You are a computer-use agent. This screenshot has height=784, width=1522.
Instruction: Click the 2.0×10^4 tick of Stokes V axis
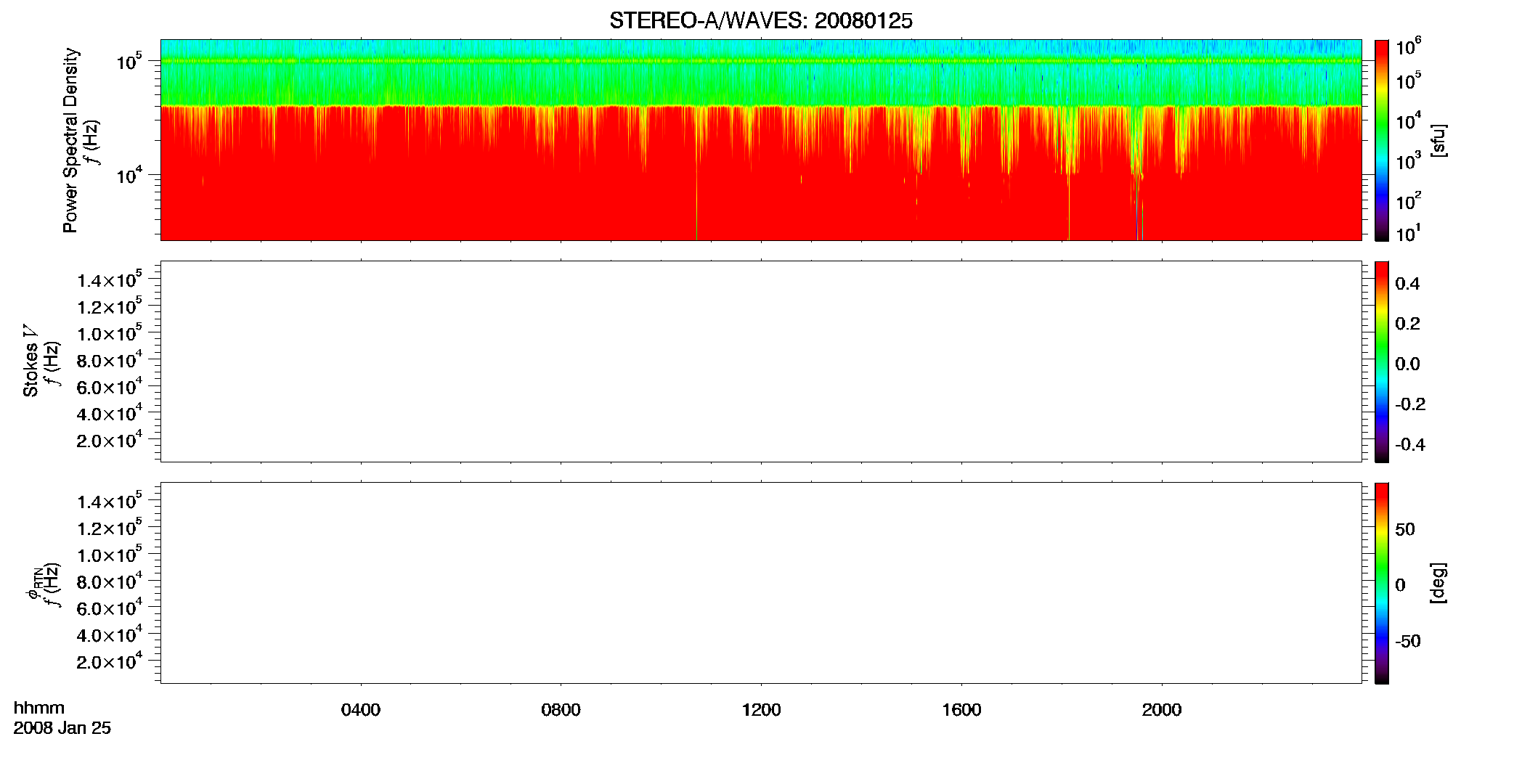tap(110, 440)
